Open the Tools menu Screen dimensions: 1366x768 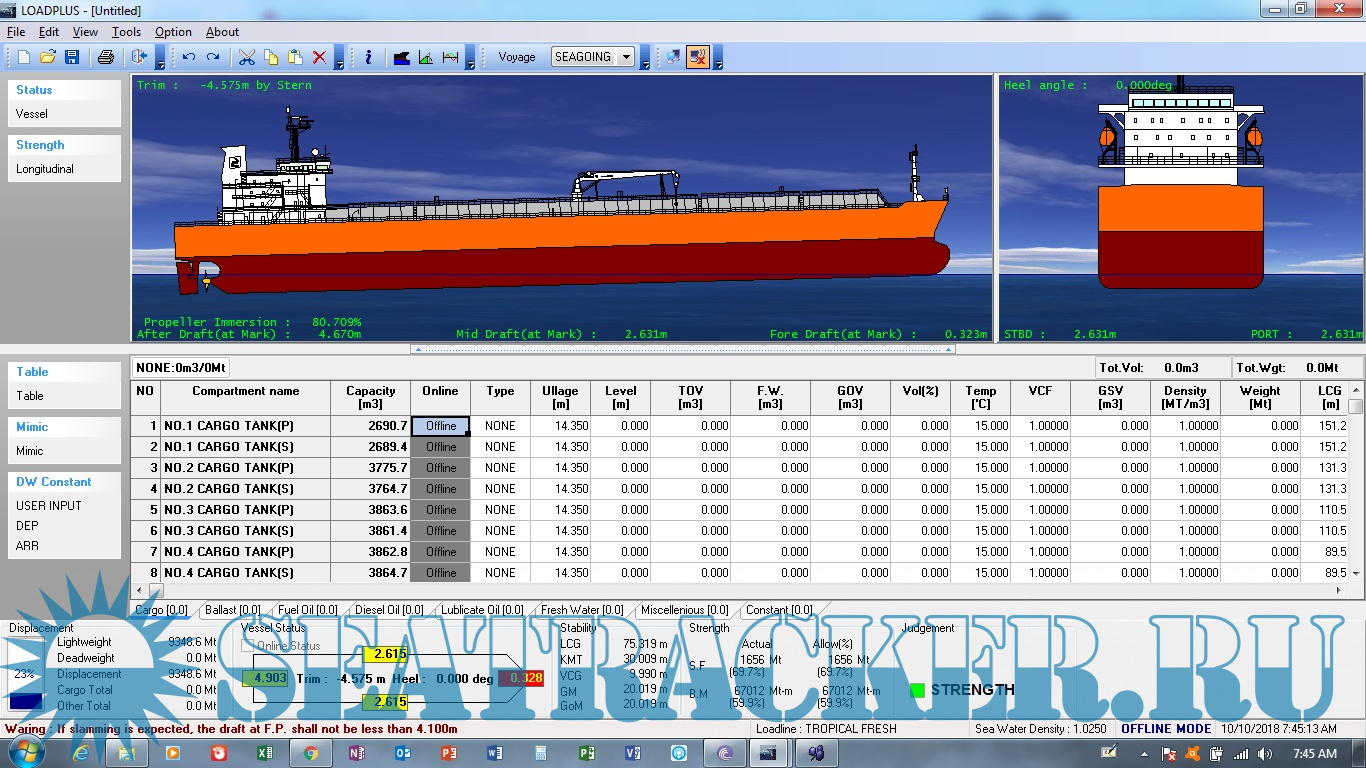(126, 32)
